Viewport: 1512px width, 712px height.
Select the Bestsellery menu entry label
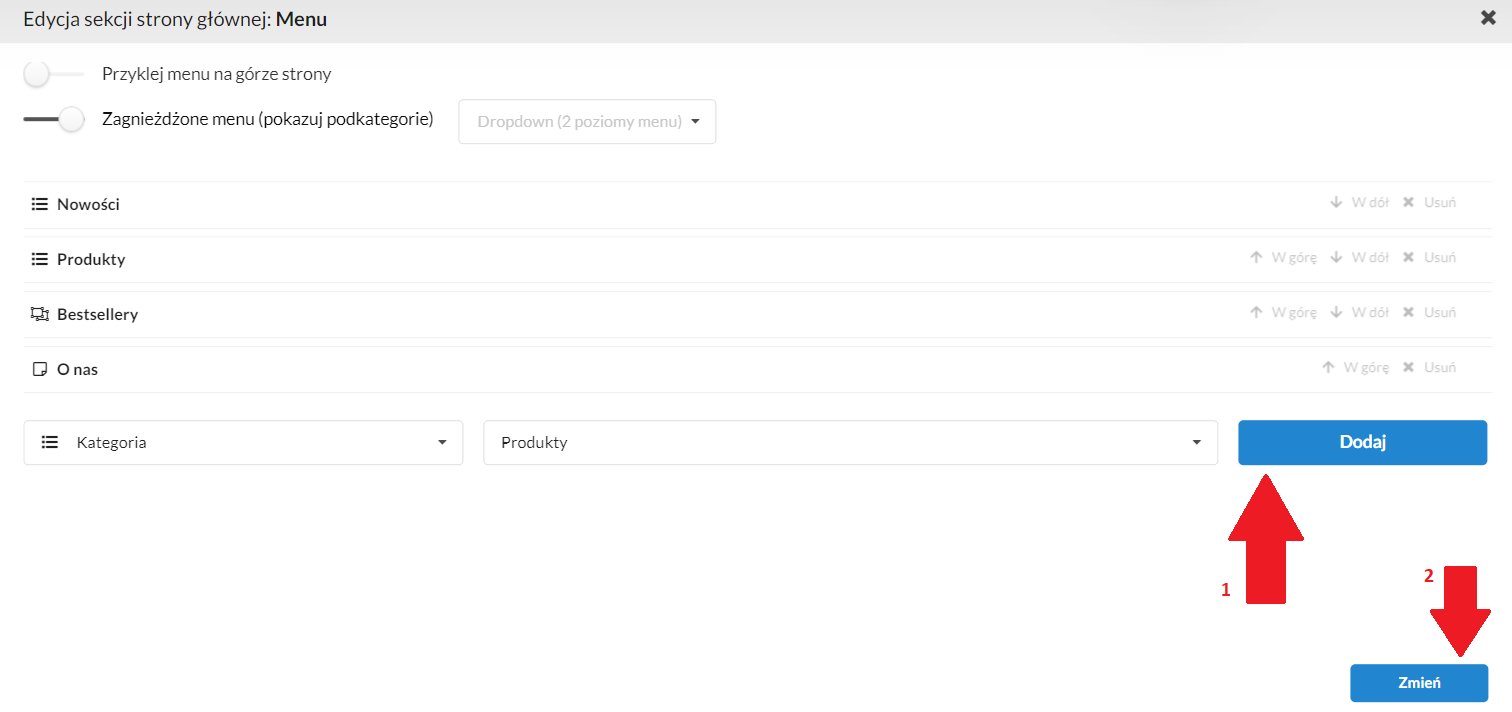[97, 314]
